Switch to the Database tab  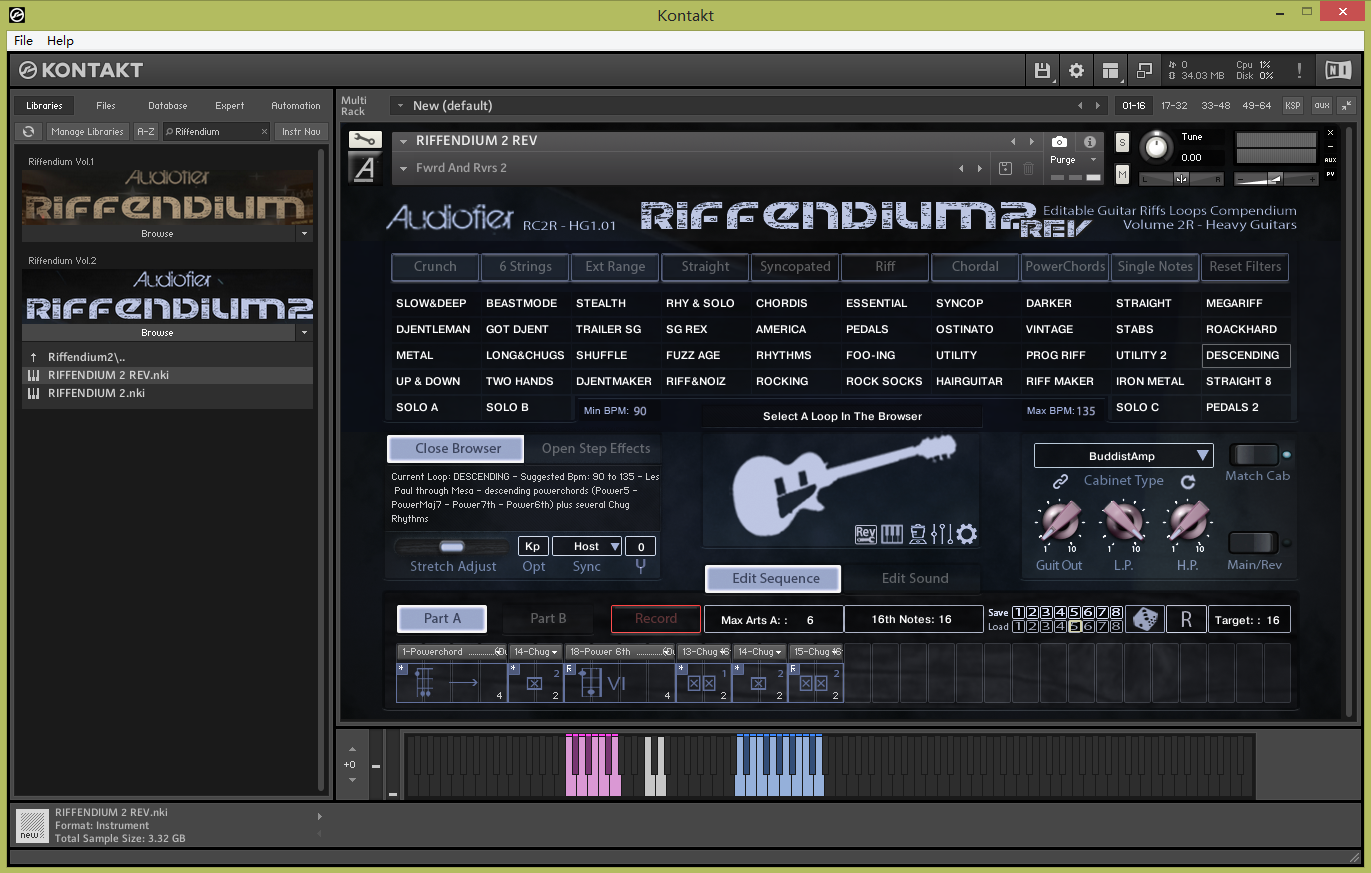tap(168, 105)
